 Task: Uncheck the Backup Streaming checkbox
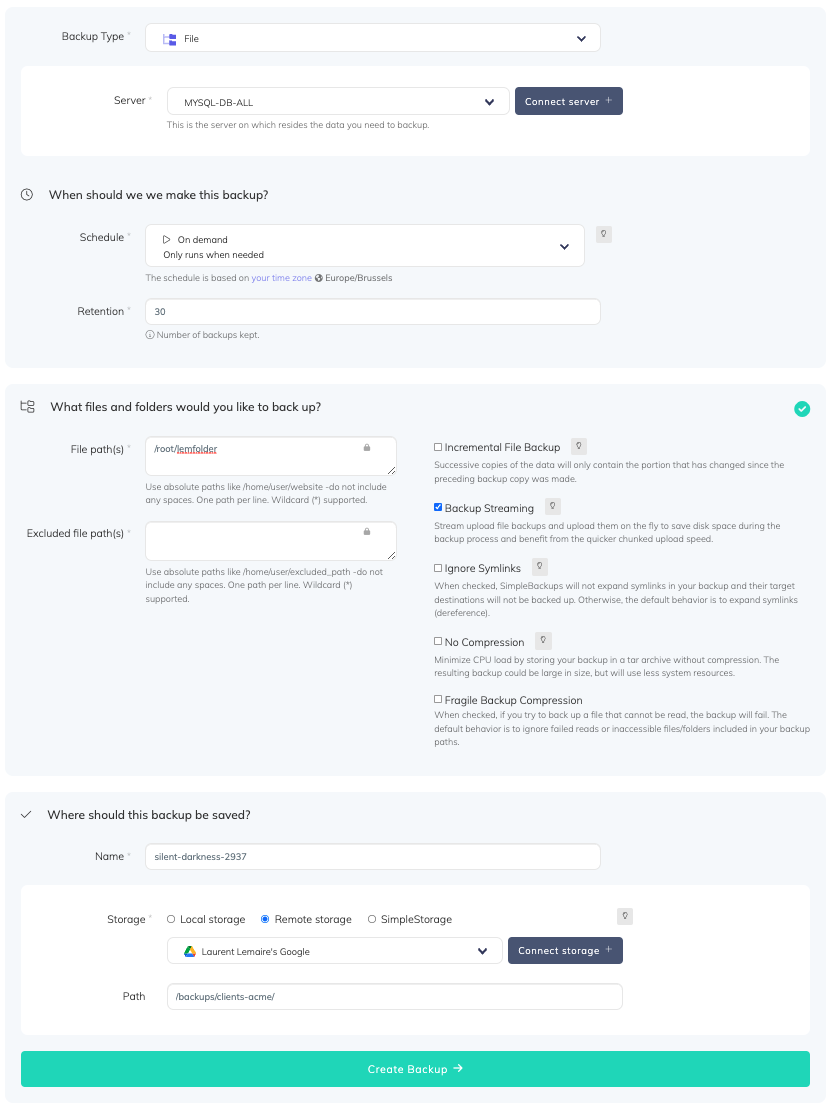pyautogui.click(x=438, y=508)
